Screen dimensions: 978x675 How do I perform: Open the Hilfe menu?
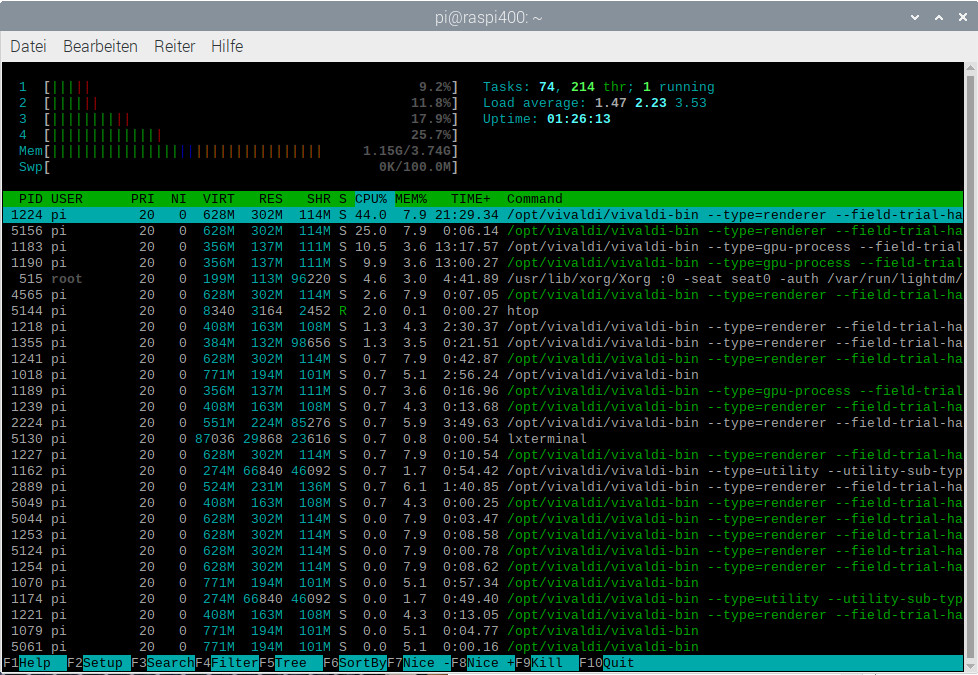[x=227, y=46]
